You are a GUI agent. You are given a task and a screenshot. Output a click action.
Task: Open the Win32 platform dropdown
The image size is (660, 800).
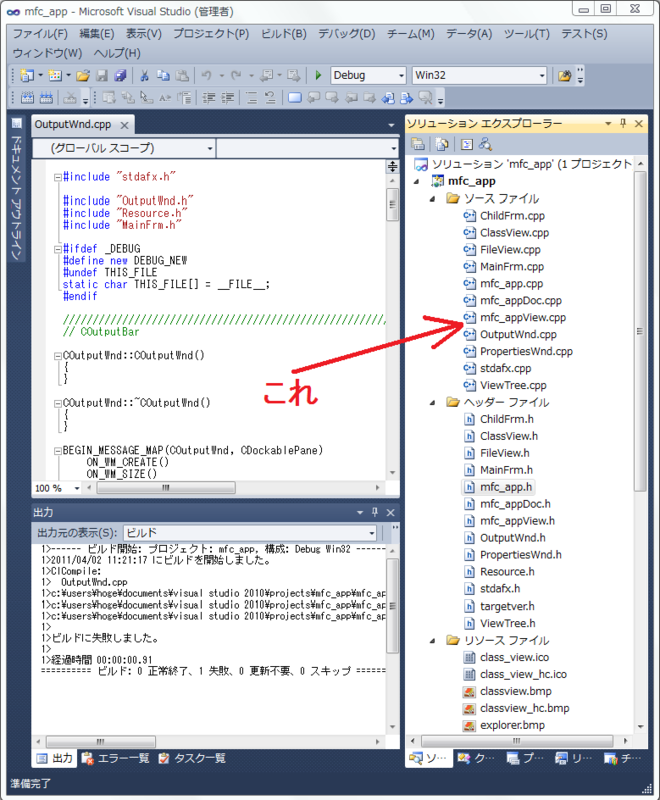point(542,76)
